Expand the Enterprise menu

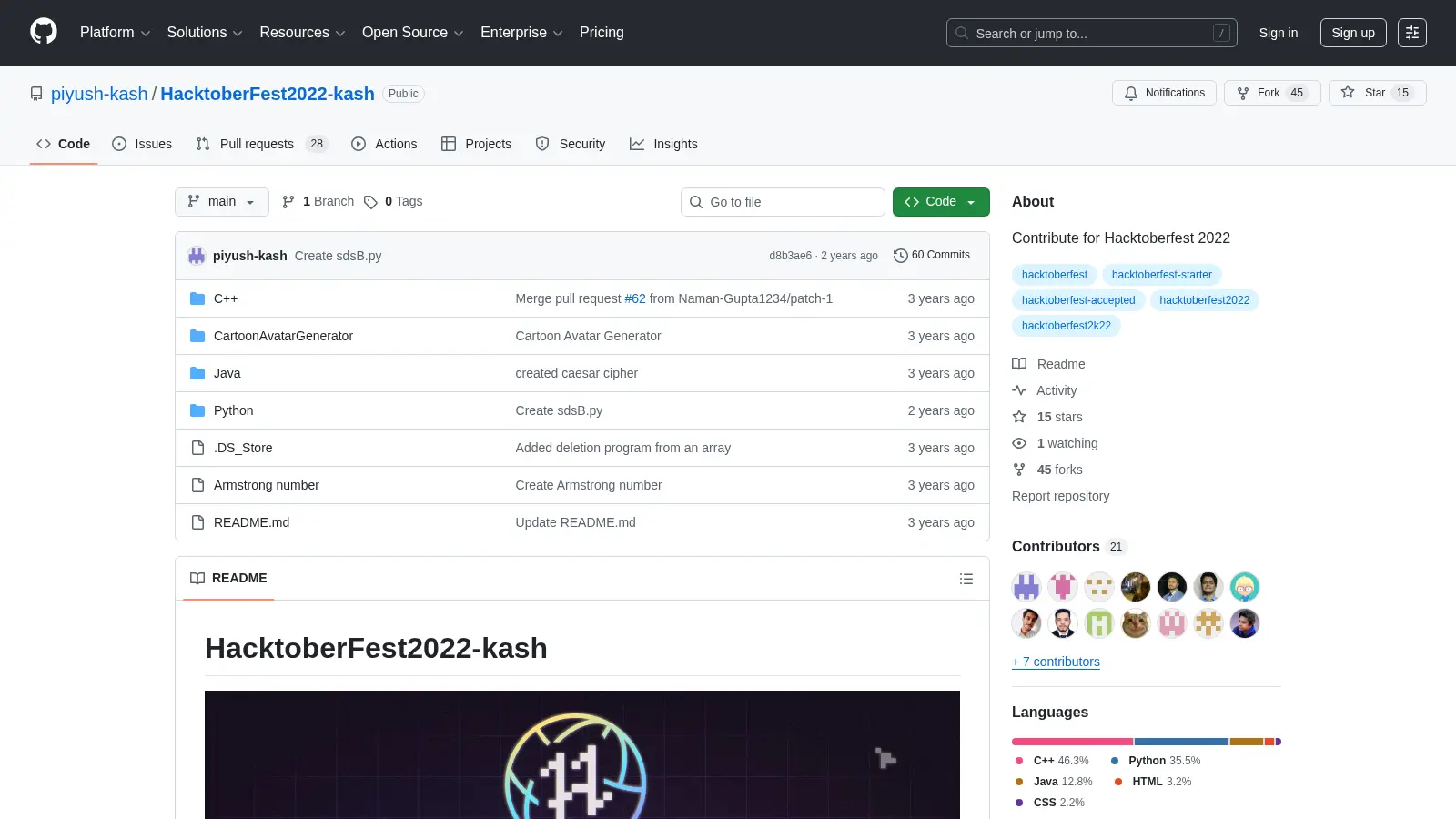pos(521,33)
